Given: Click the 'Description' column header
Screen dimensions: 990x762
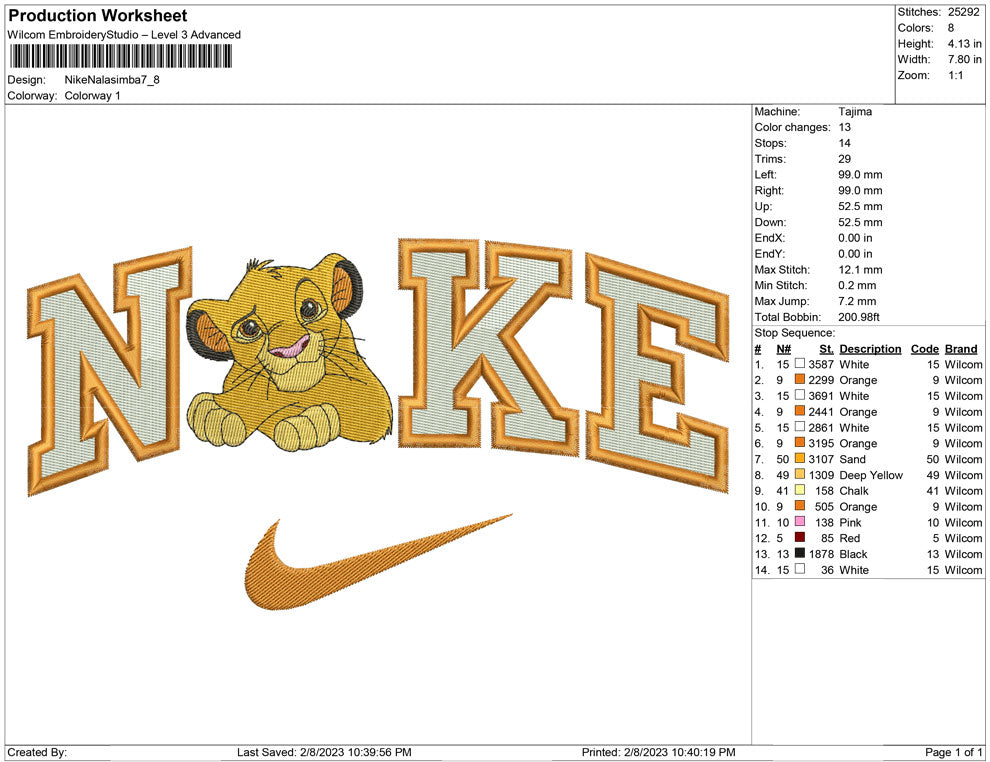Looking at the screenshot, I should click(870, 348).
